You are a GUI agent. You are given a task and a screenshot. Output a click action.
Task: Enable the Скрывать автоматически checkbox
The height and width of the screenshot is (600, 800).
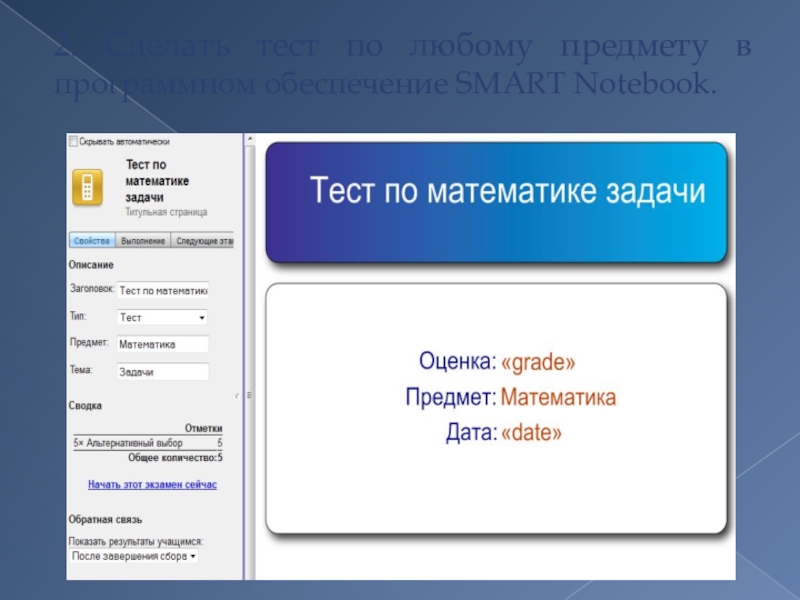click(x=73, y=141)
